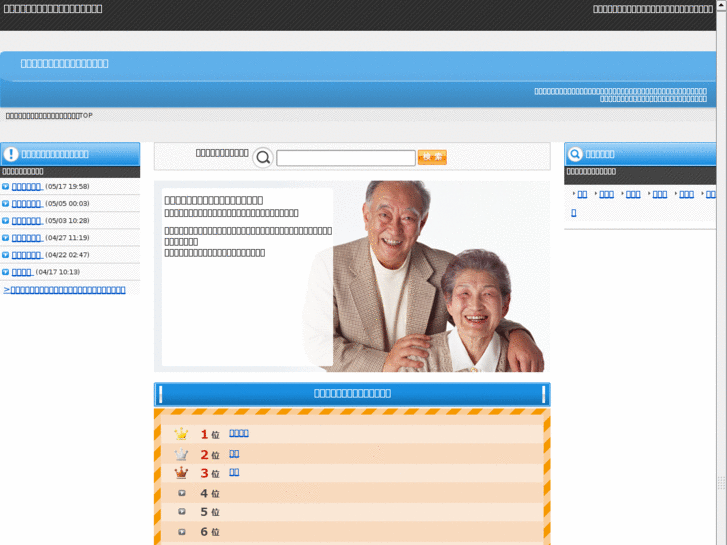Open the link dated 05/05 00:03
727x545 pixels.
click(x=27, y=204)
